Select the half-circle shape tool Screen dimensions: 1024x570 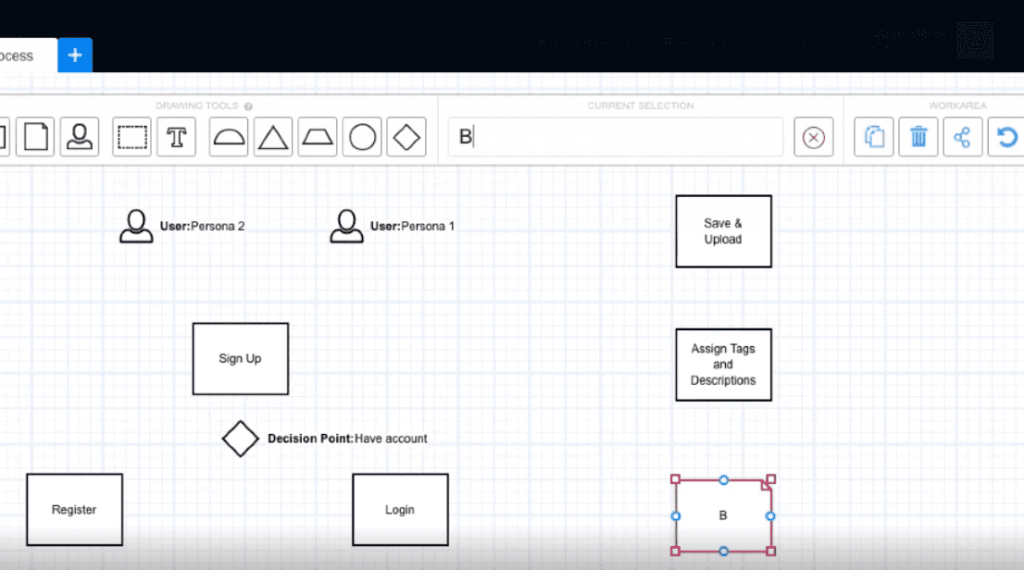tap(229, 137)
